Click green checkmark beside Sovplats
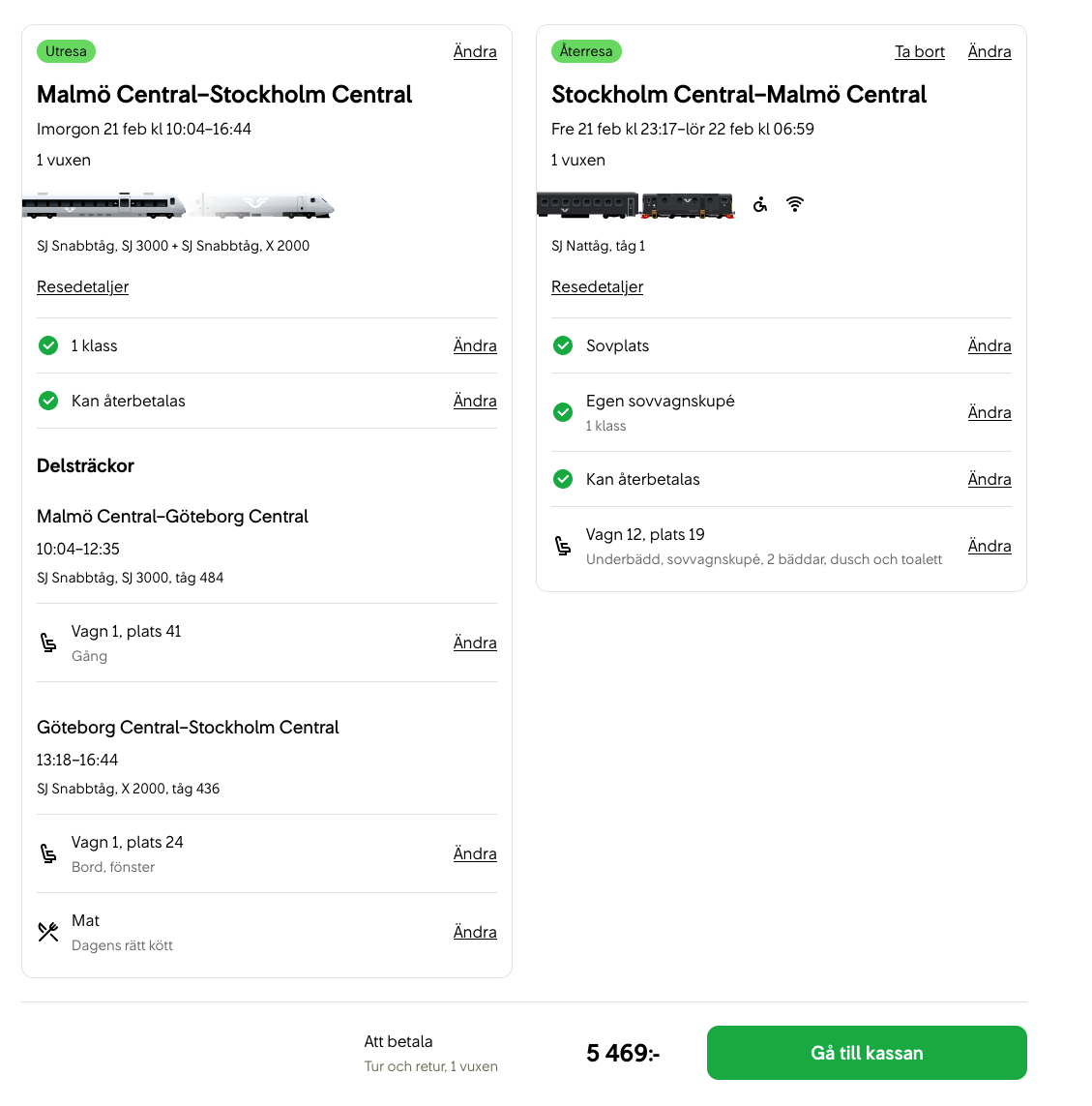The height and width of the screenshot is (1106, 1092). click(563, 345)
